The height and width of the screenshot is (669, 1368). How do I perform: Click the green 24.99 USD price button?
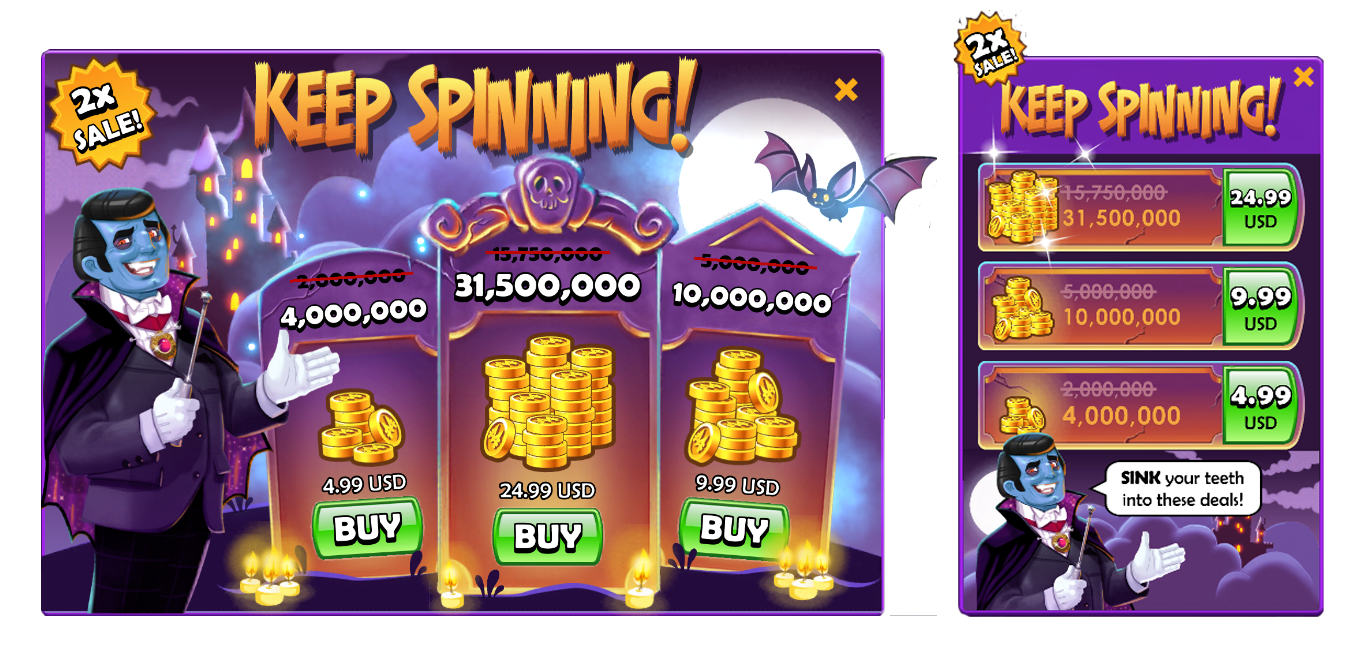pos(1260,208)
